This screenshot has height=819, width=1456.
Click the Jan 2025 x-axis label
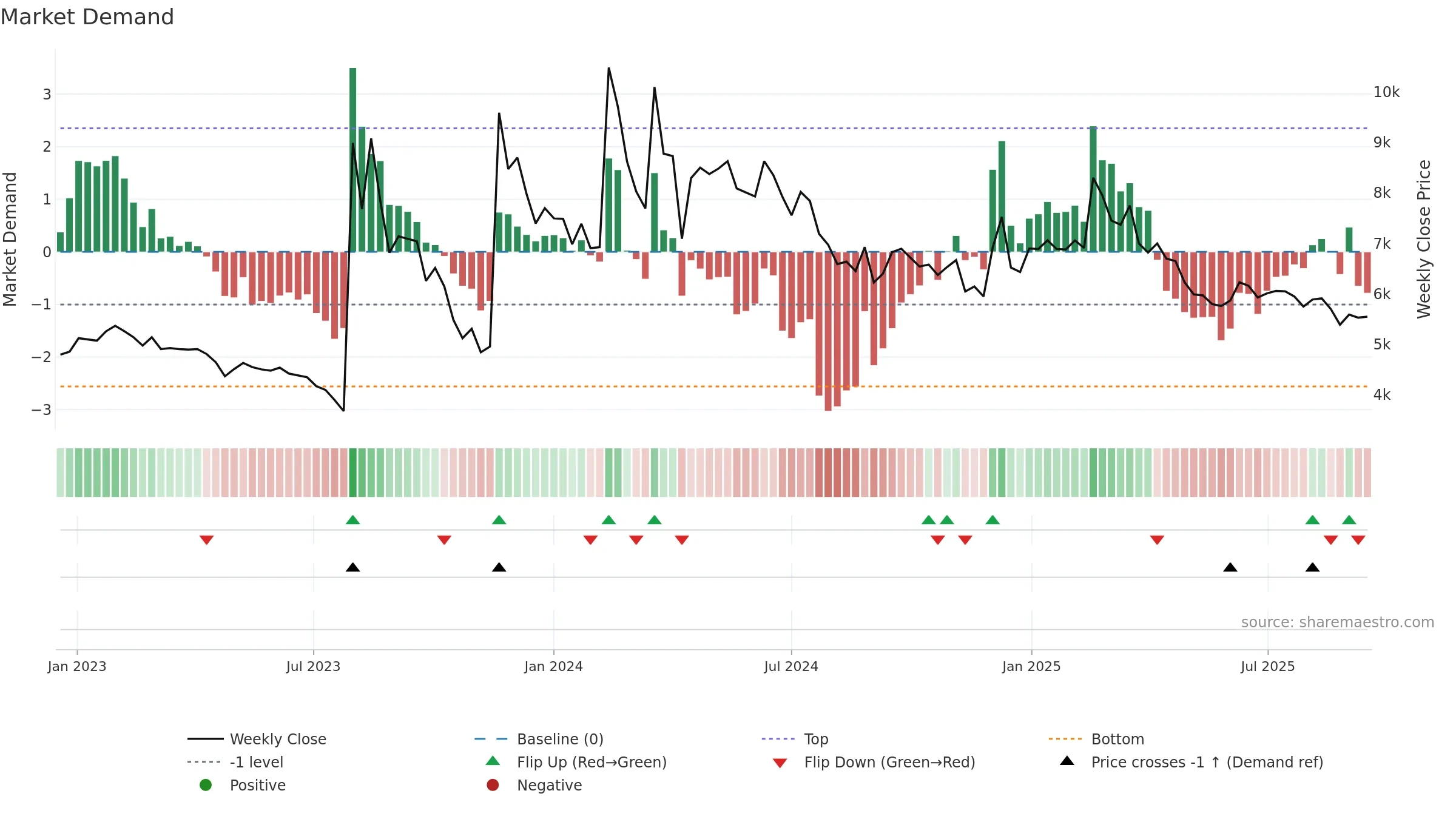[x=1031, y=666]
